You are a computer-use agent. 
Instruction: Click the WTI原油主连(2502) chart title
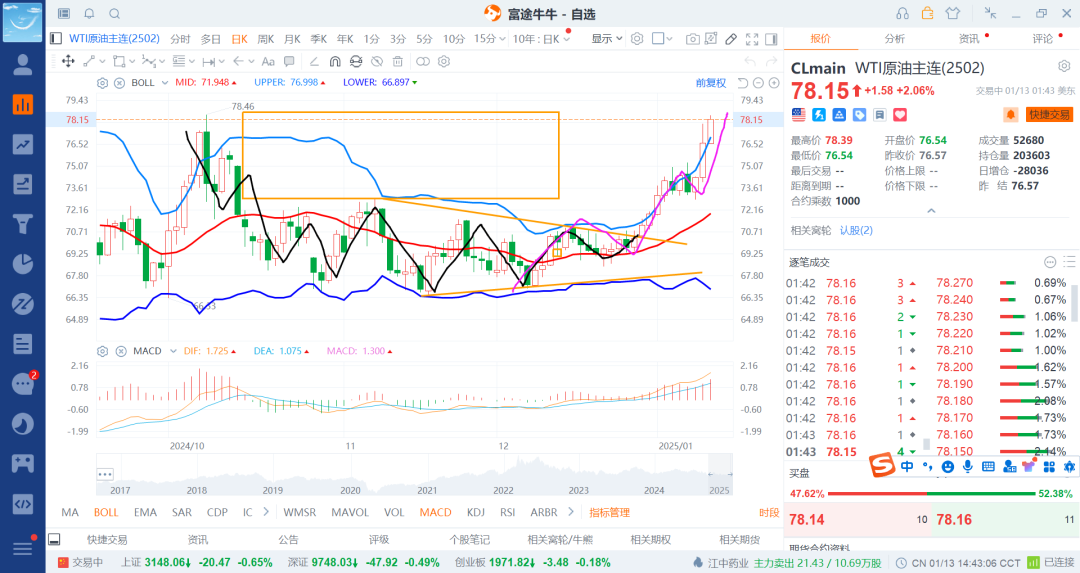[x=114, y=39]
